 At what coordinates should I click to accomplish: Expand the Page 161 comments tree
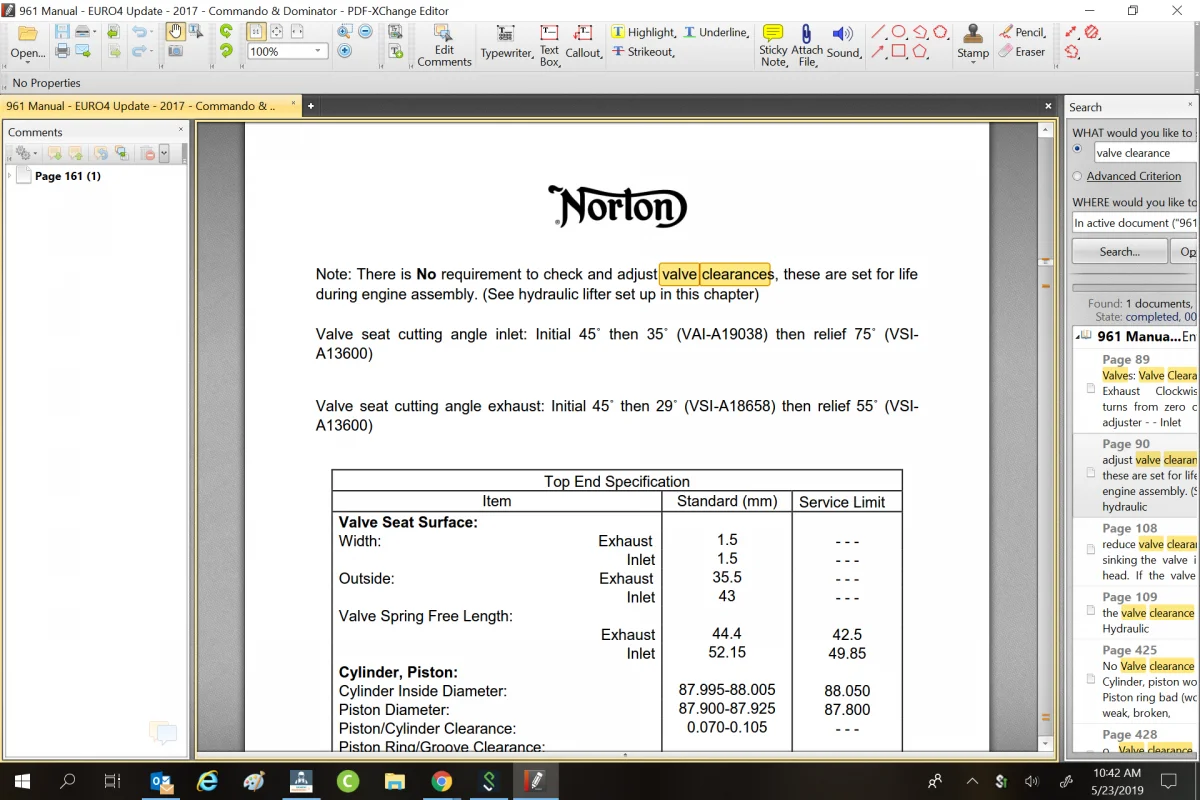click(10, 176)
